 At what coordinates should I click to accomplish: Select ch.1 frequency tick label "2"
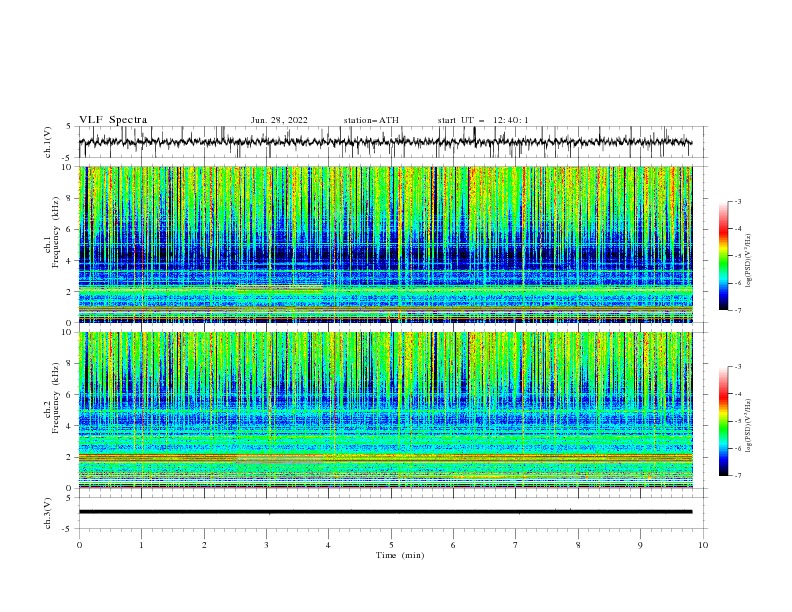(69, 291)
